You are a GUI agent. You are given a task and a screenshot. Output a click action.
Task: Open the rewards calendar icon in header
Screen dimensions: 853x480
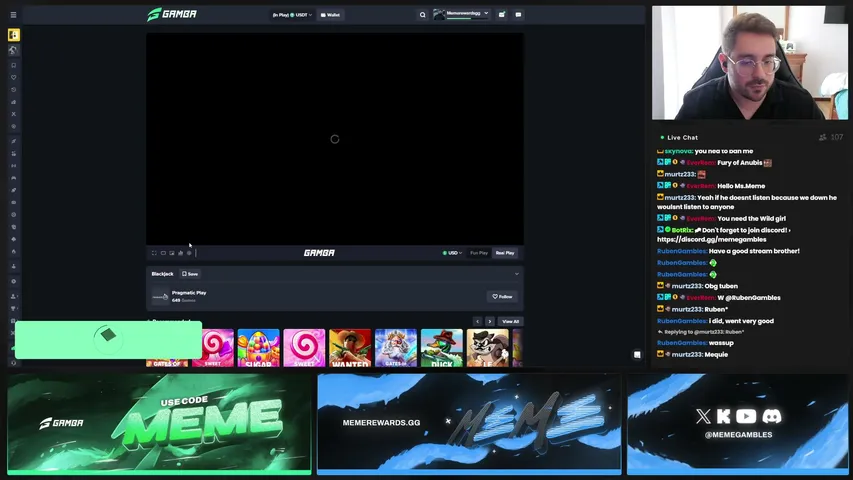coord(502,15)
